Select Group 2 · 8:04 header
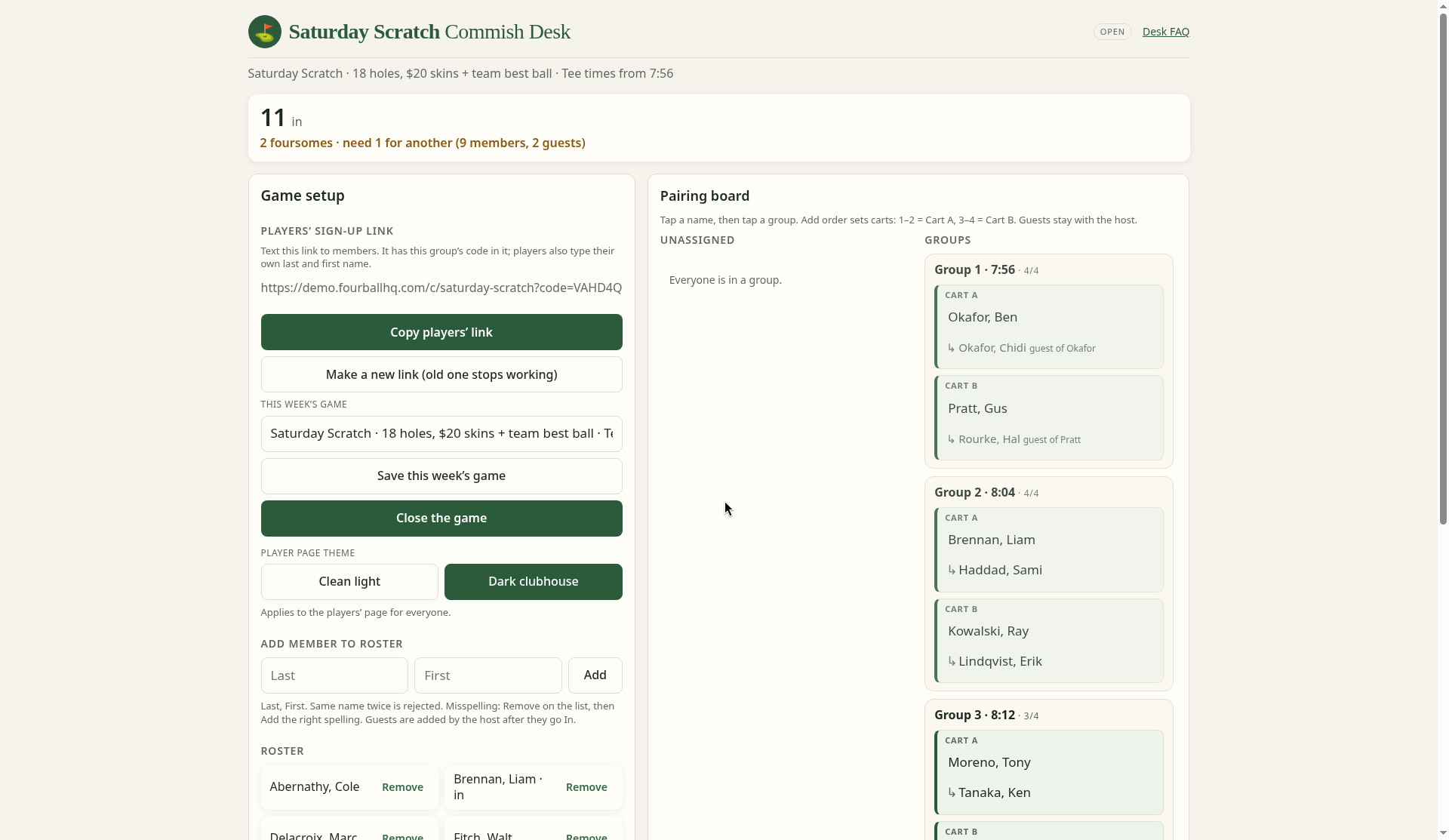 986,493
